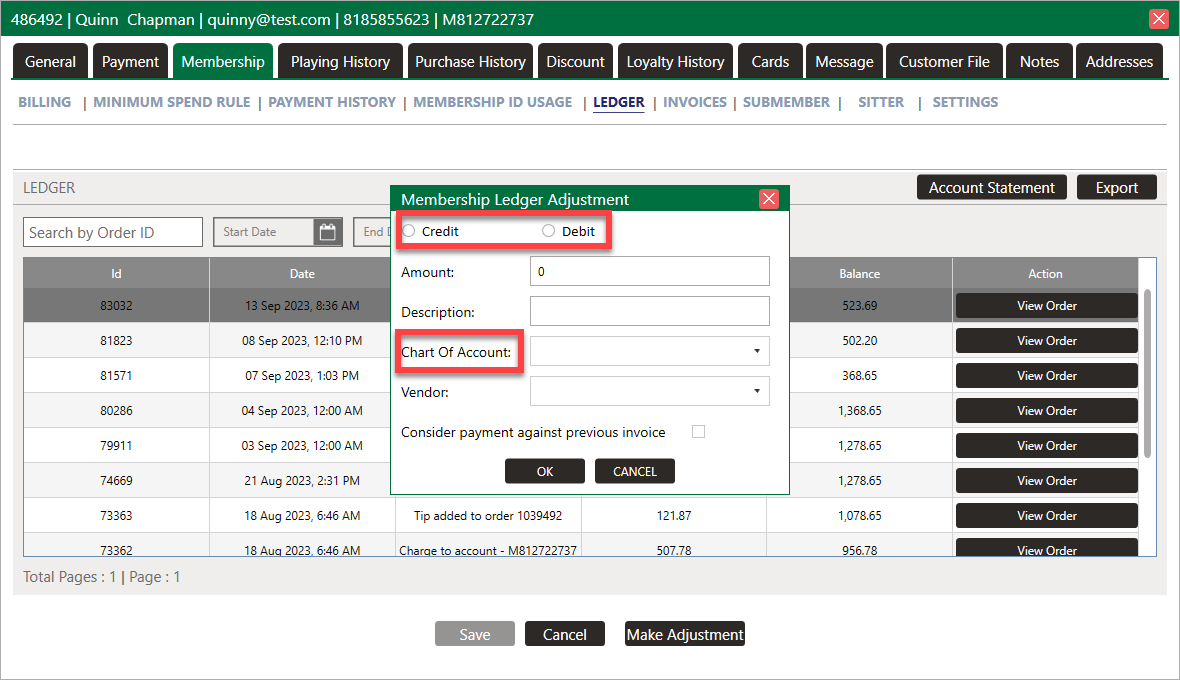
Task: Click the Description input field
Action: [649, 311]
